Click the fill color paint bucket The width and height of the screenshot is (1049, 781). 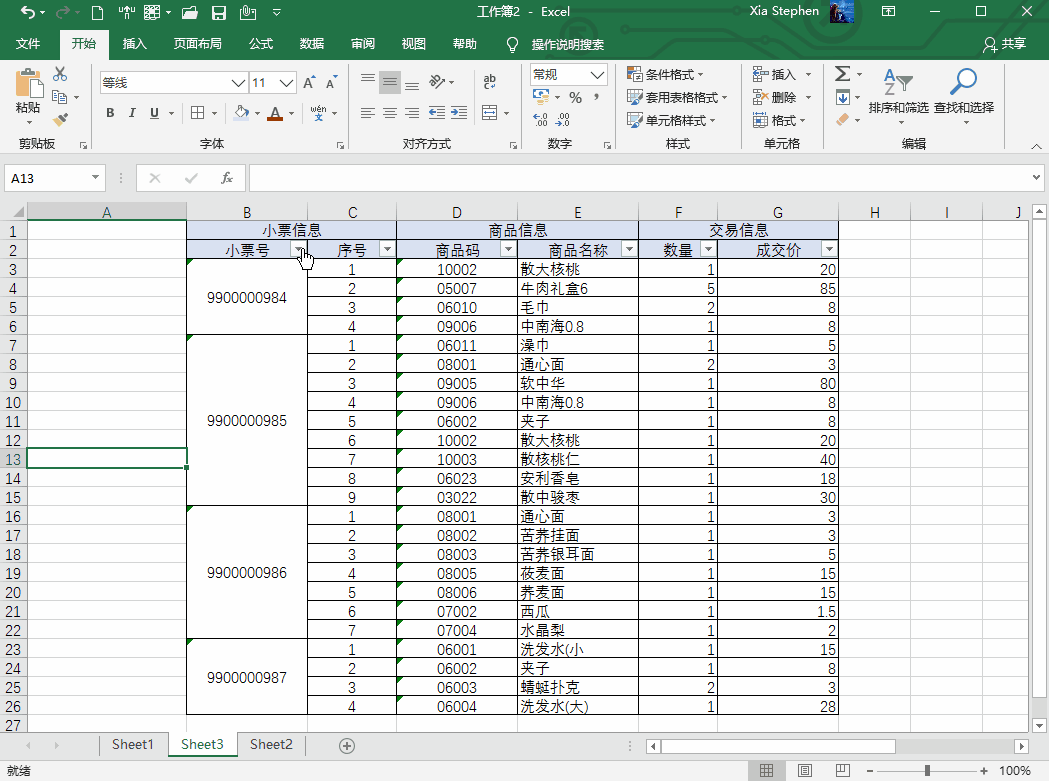[x=242, y=113]
